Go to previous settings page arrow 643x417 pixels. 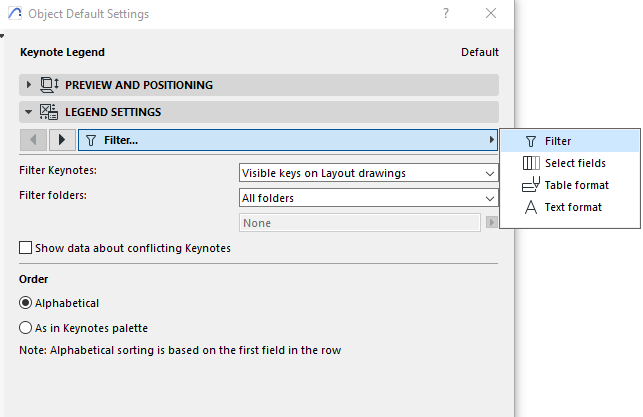click(34, 140)
